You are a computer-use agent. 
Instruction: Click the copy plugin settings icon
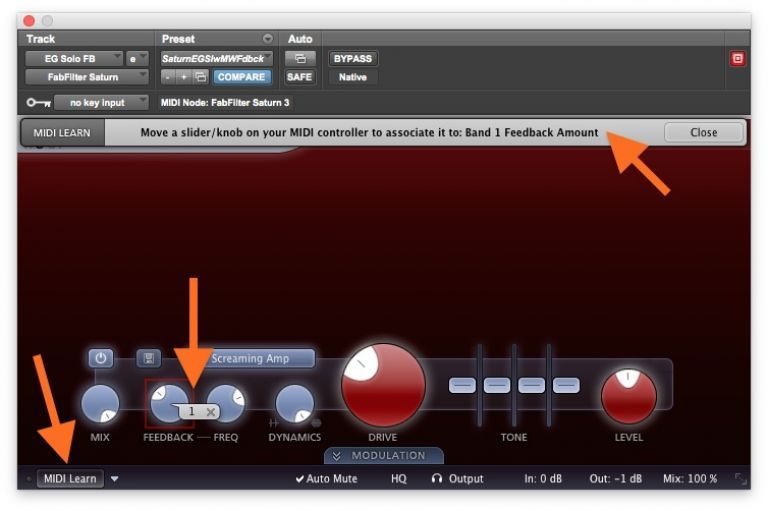[200, 77]
